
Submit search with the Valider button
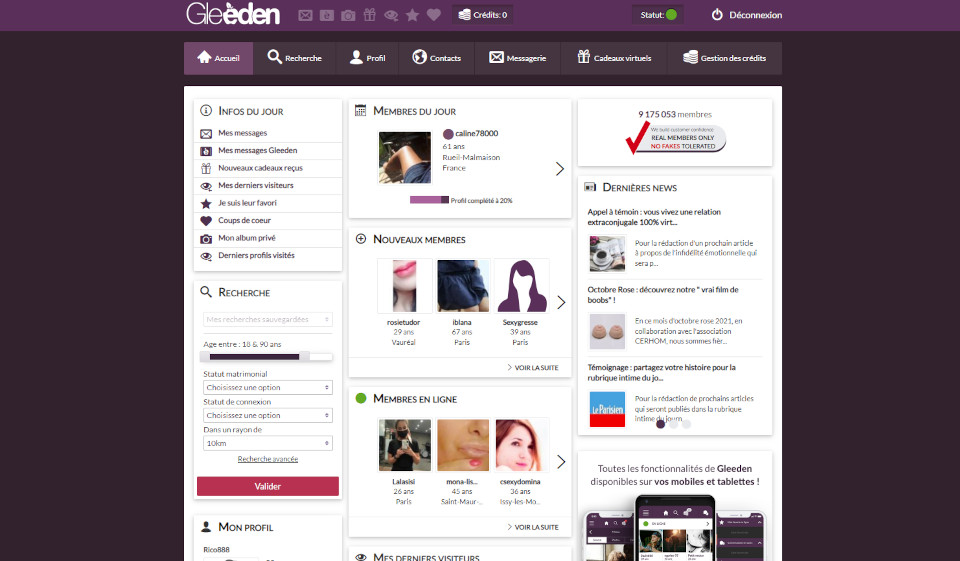point(268,486)
